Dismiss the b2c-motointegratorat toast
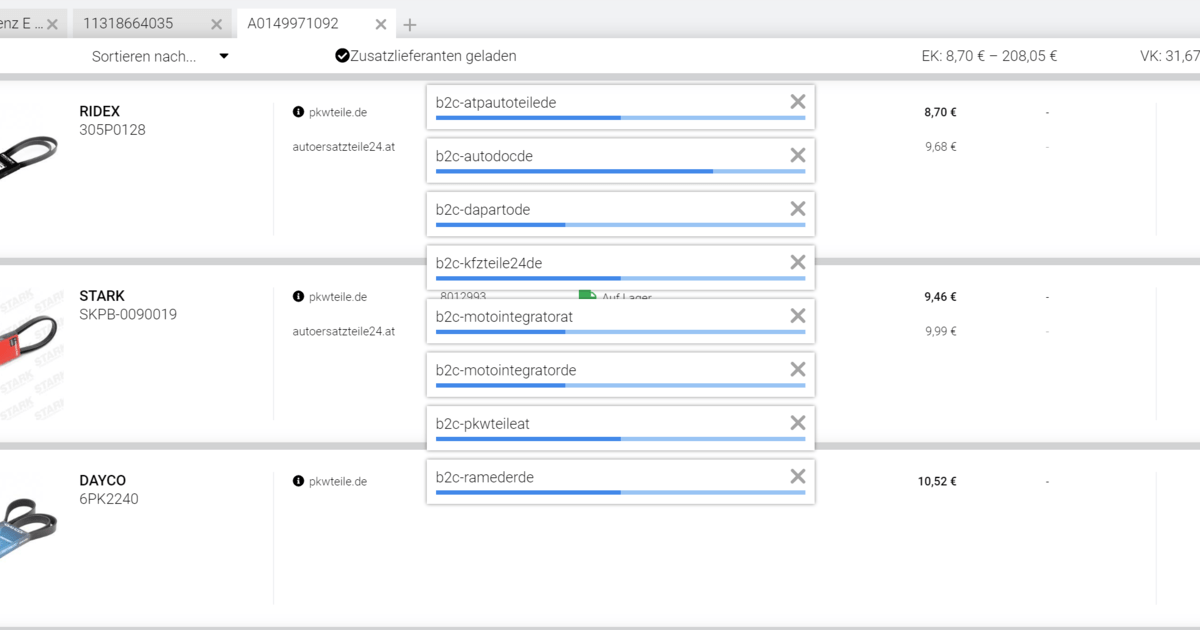The height and width of the screenshot is (630, 1200). 797,316
